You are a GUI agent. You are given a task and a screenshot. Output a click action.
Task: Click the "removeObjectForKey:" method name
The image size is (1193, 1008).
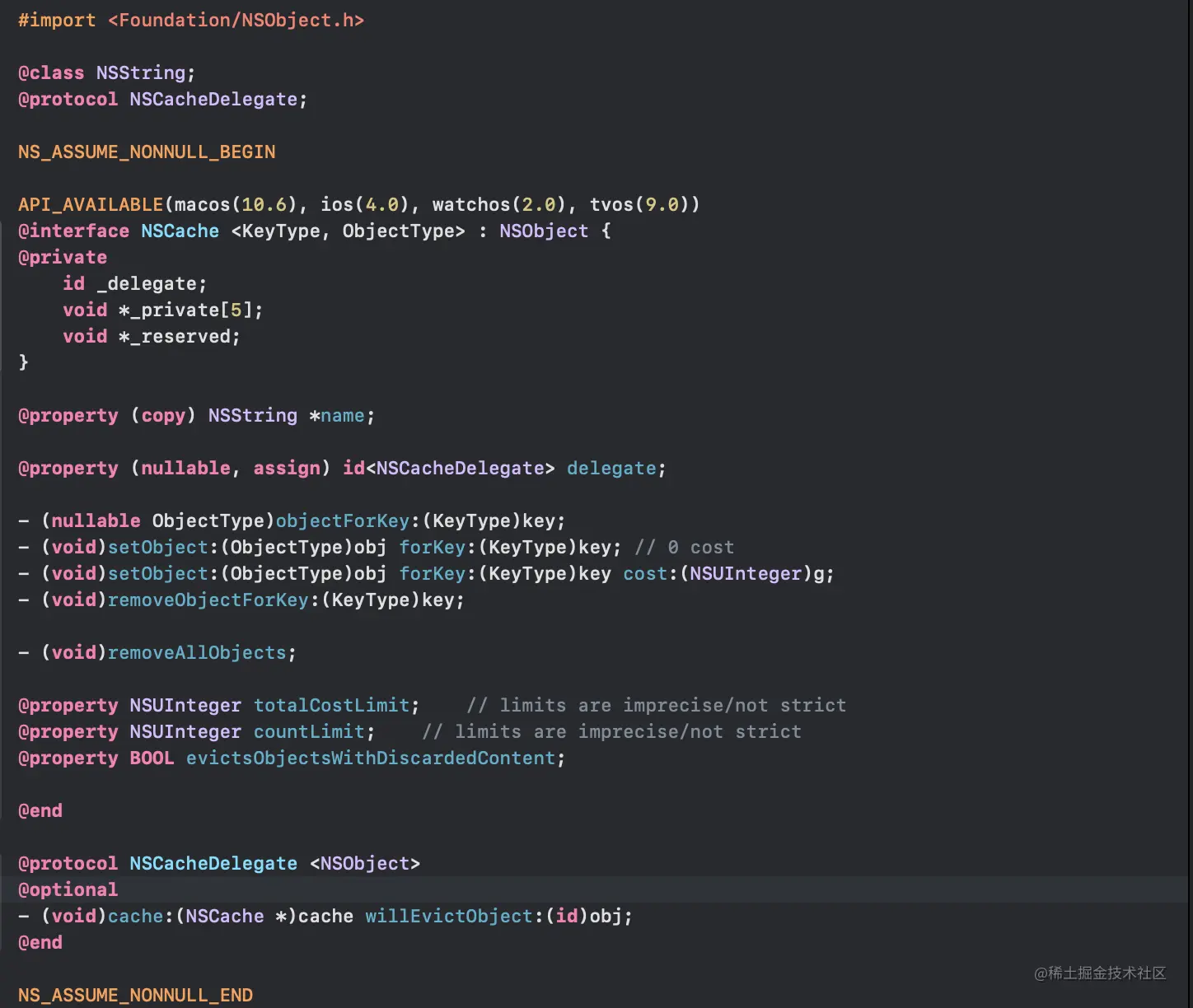(213, 600)
